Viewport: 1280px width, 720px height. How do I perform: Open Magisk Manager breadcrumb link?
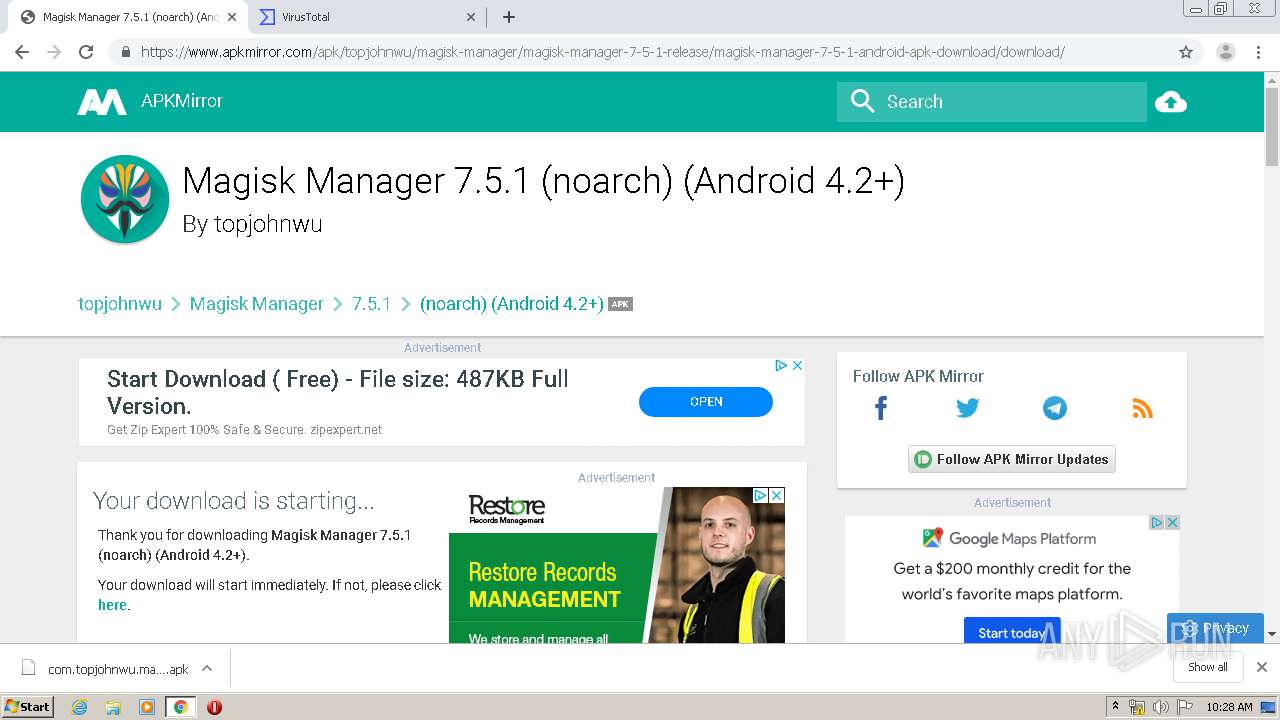pos(257,303)
